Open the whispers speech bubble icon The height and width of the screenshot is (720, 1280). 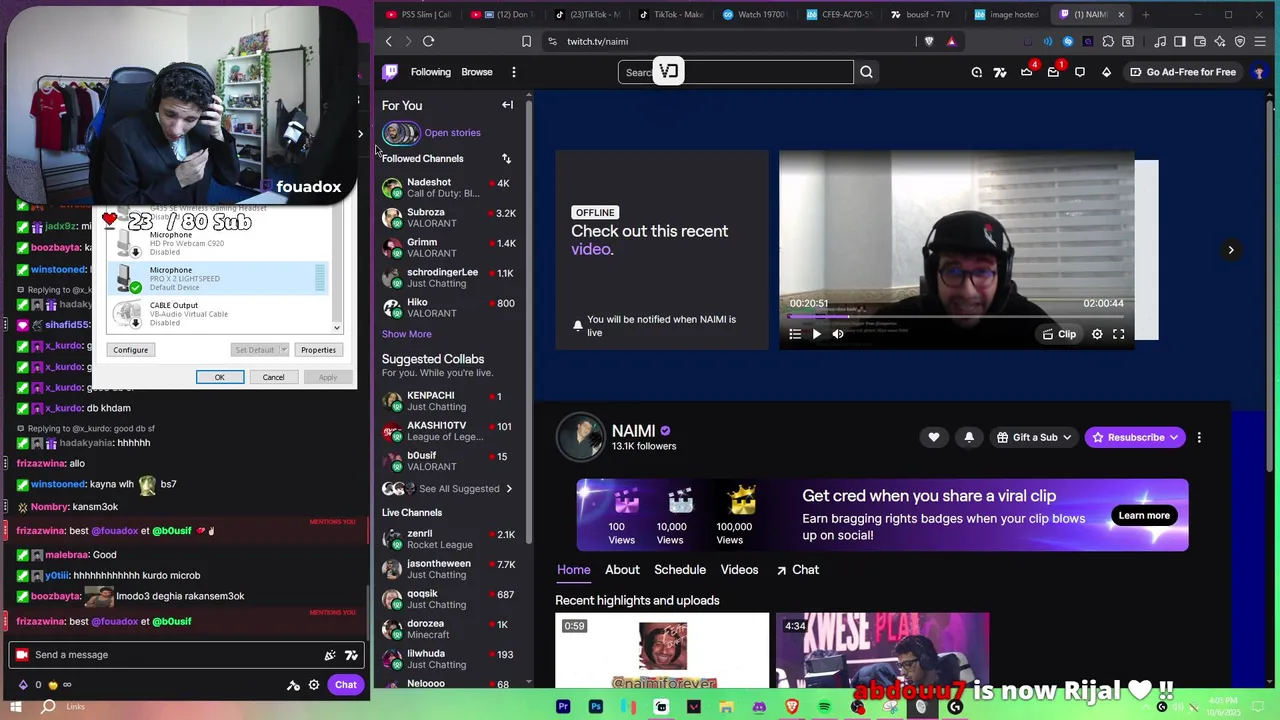pos(1080,72)
